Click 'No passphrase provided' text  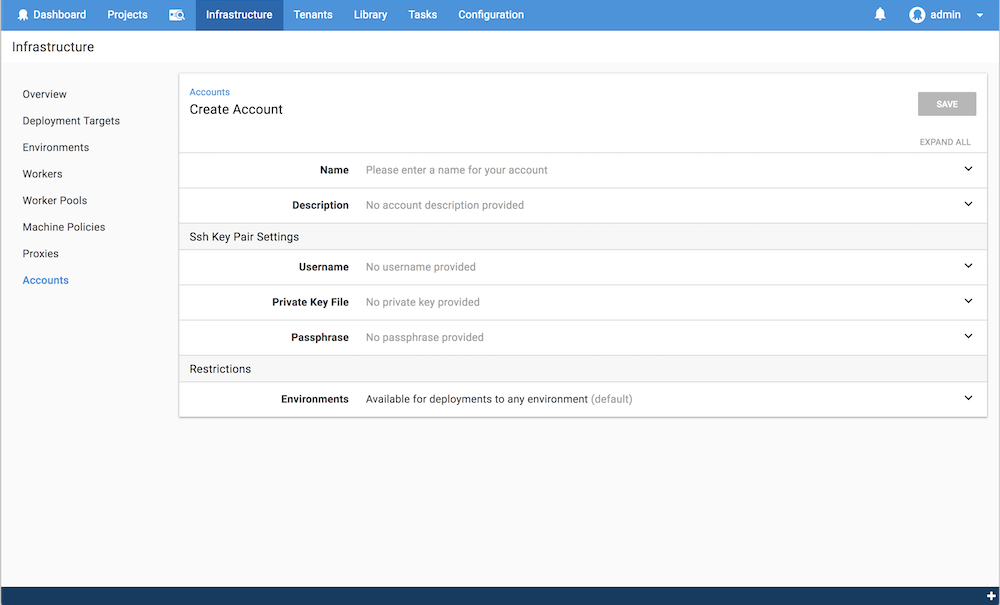pyautogui.click(x=425, y=337)
